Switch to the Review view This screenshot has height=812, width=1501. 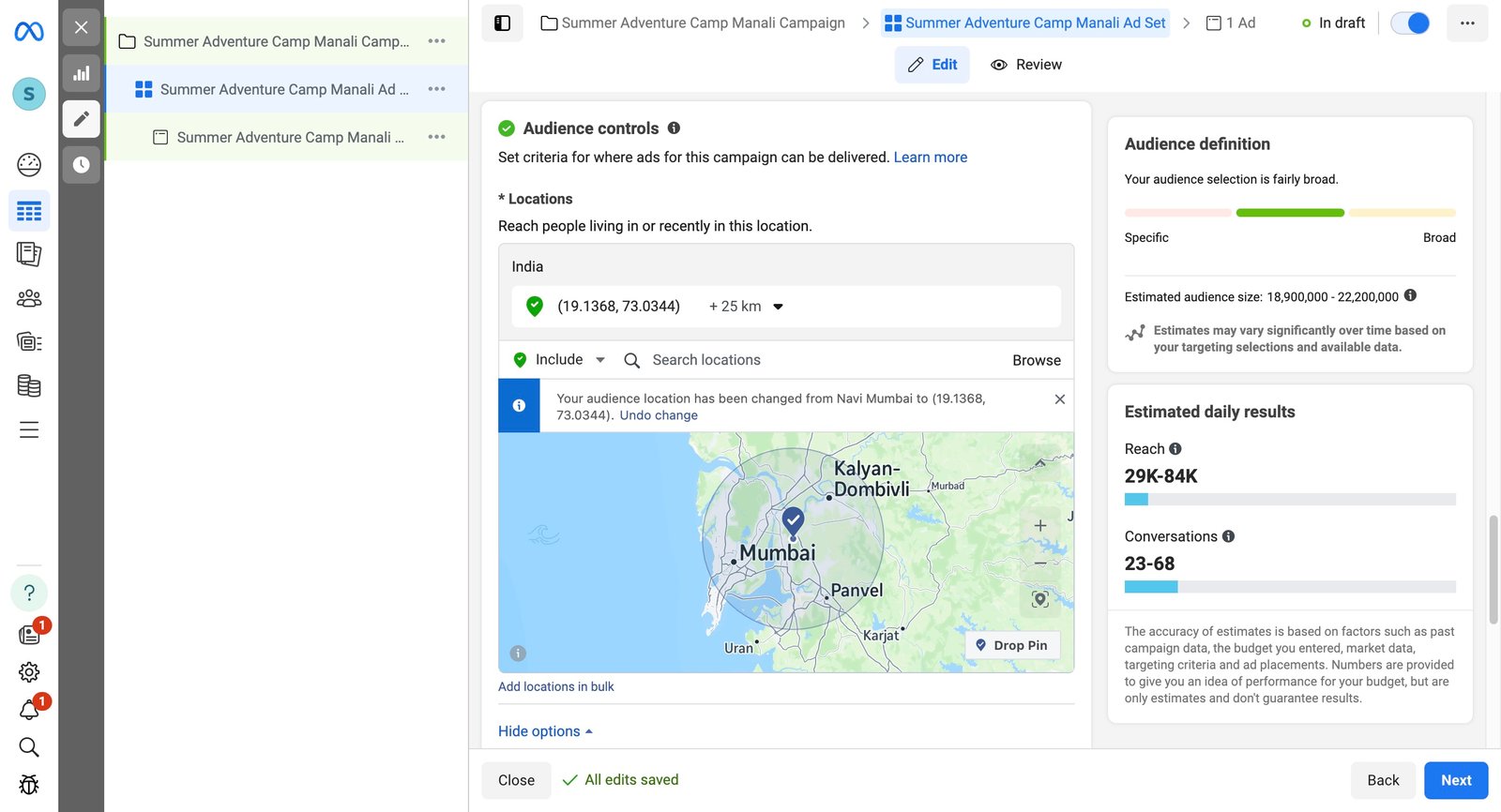(x=1026, y=65)
